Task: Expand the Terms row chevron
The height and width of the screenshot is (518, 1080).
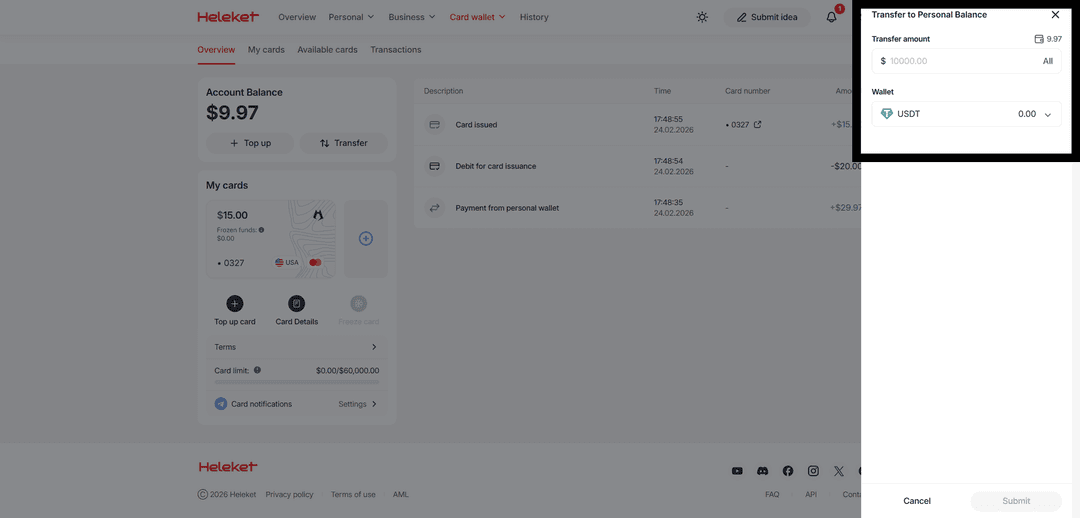Action: click(374, 347)
